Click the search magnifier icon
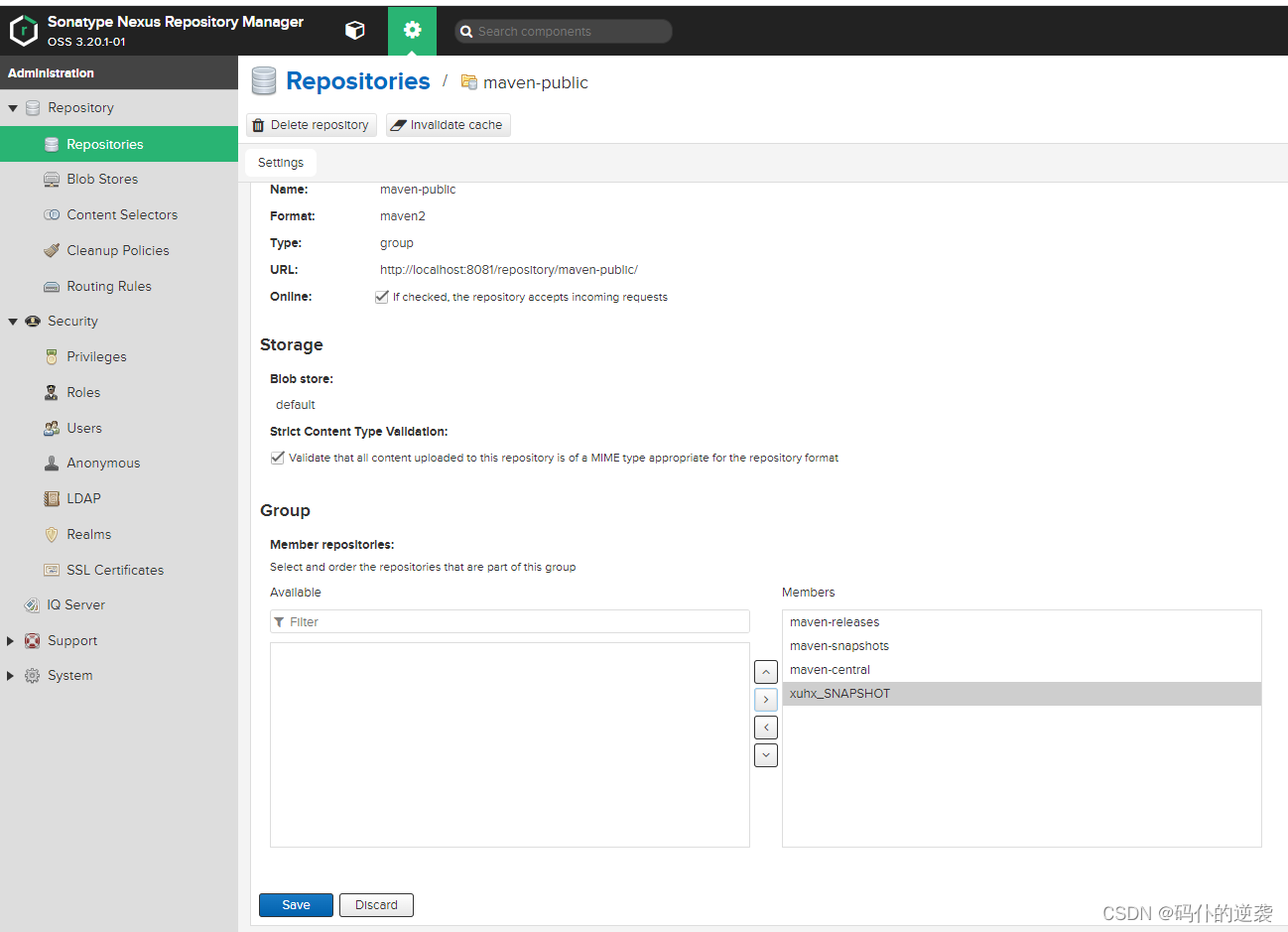This screenshot has height=932, width=1288. click(x=466, y=32)
